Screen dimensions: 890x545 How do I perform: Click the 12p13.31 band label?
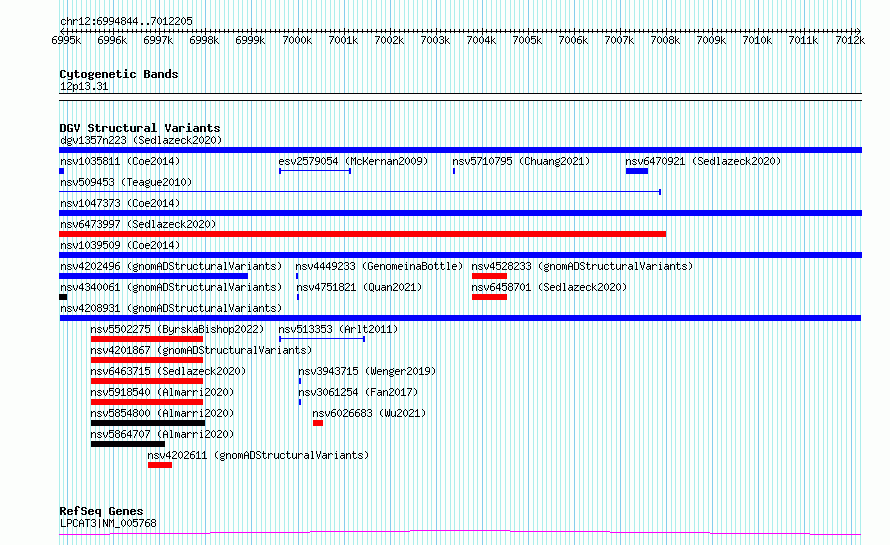click(84, 87)
